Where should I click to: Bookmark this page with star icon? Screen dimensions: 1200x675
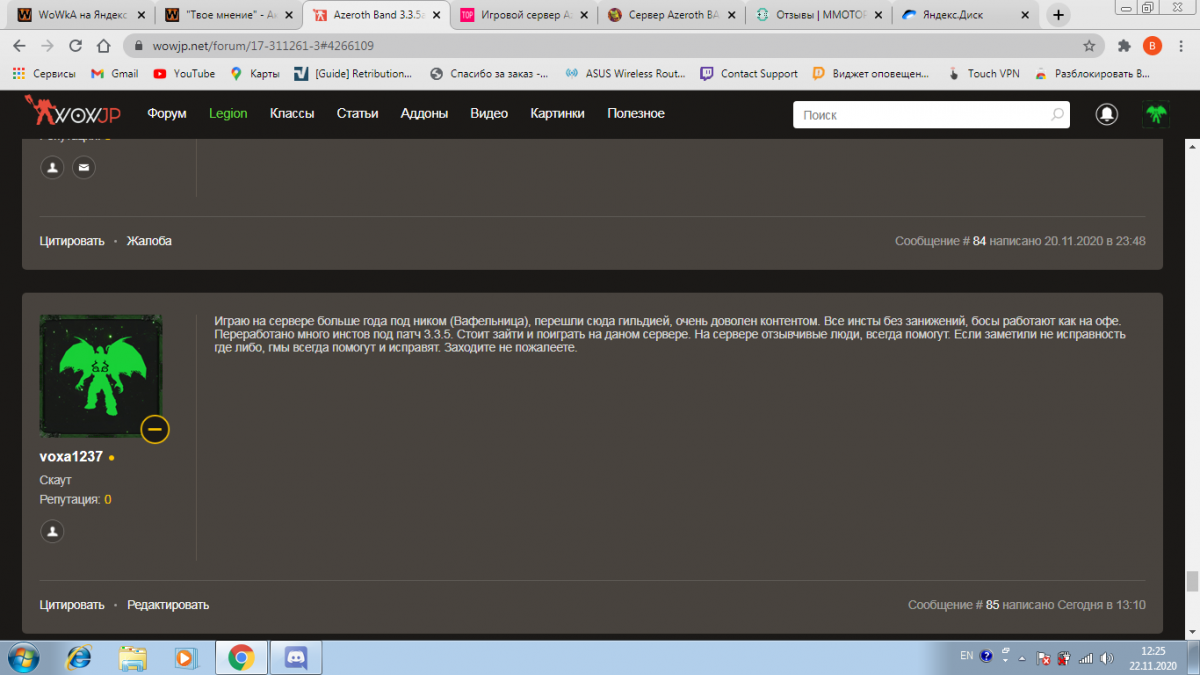[1089, 46]
